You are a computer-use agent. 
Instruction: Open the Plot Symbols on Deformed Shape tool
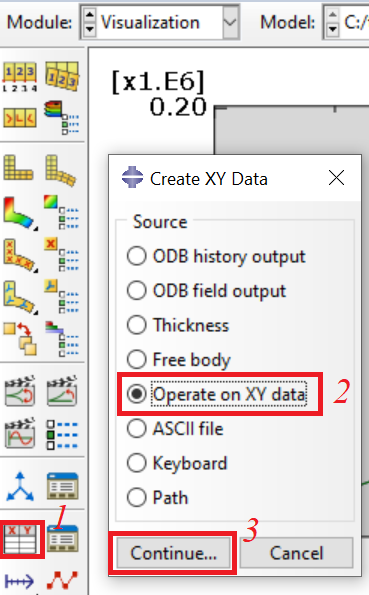[20, 255]
